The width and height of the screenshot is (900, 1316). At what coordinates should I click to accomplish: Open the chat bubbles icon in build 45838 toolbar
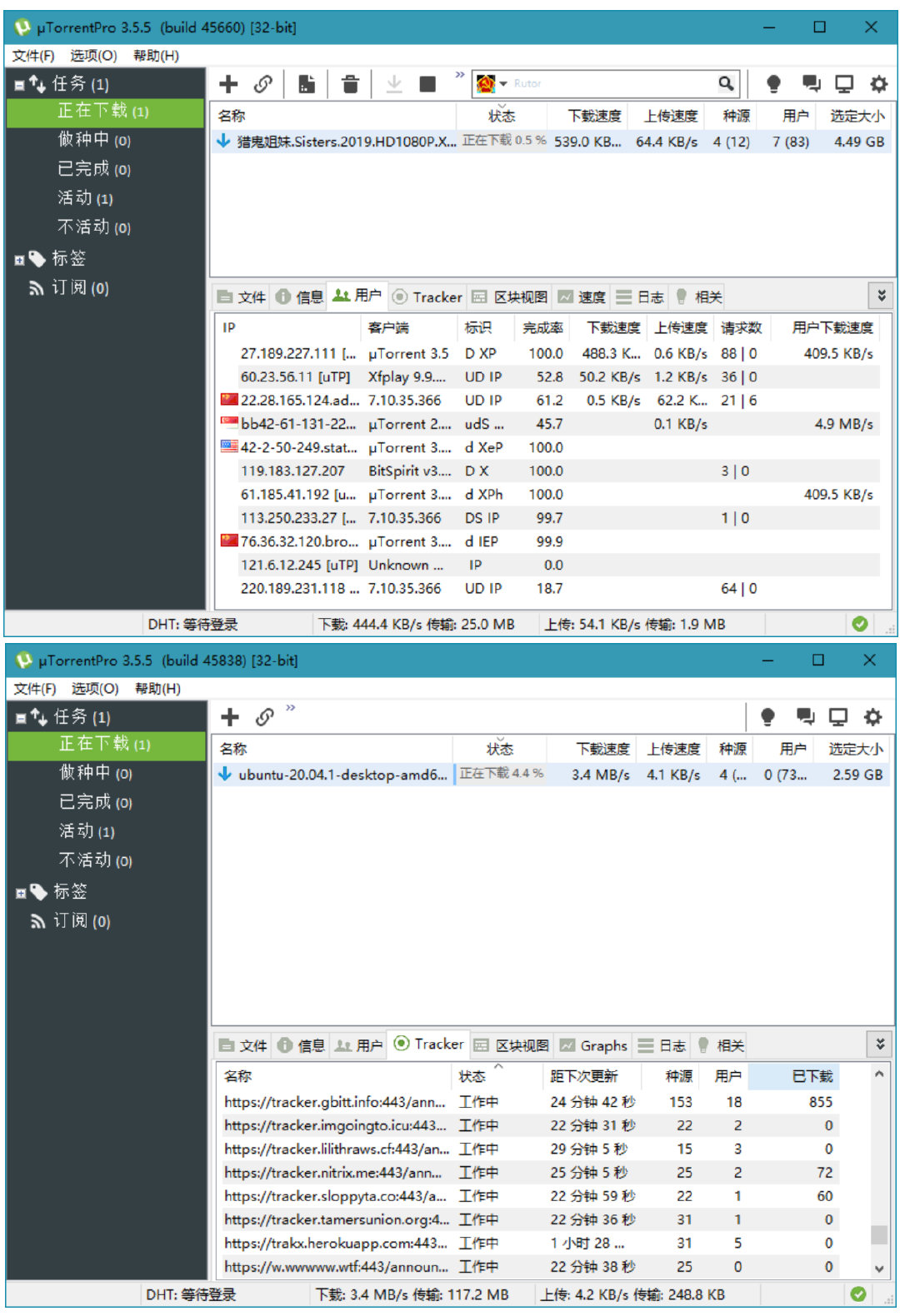tap(804, 717)
